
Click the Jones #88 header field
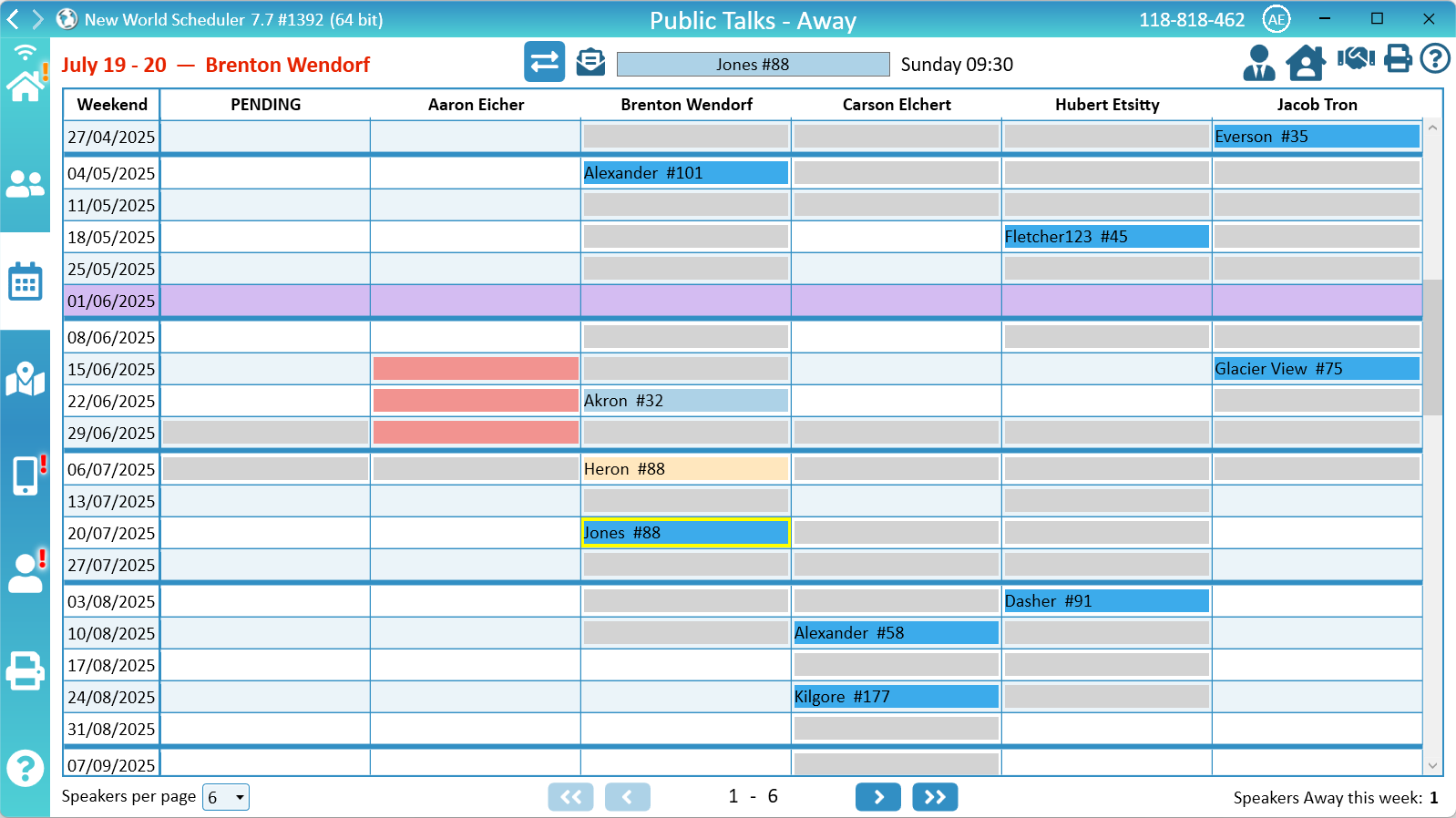pyautogui.click(x=753, y=64)
